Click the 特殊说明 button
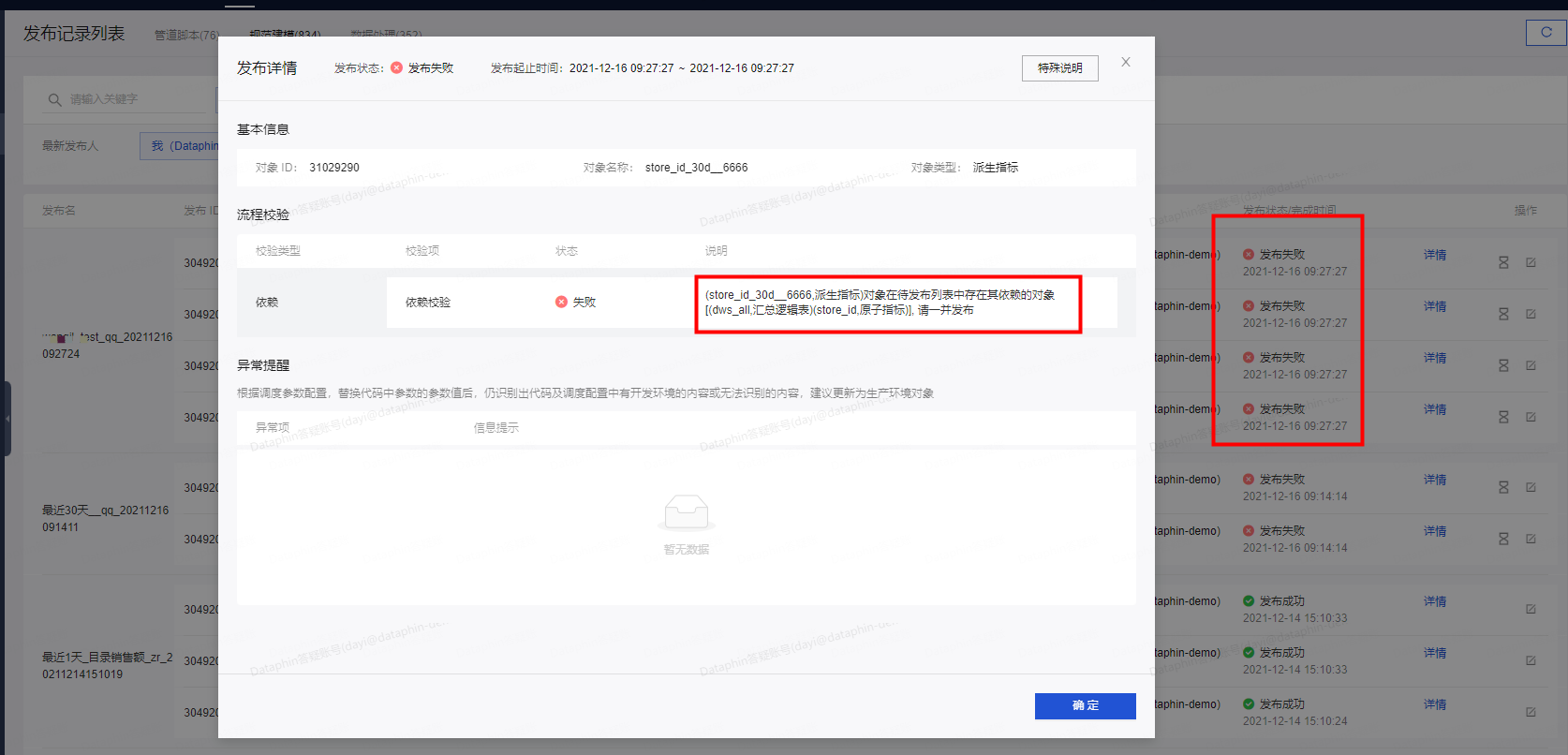This screenshot has height=755, width=1568. coord(1059,68)
